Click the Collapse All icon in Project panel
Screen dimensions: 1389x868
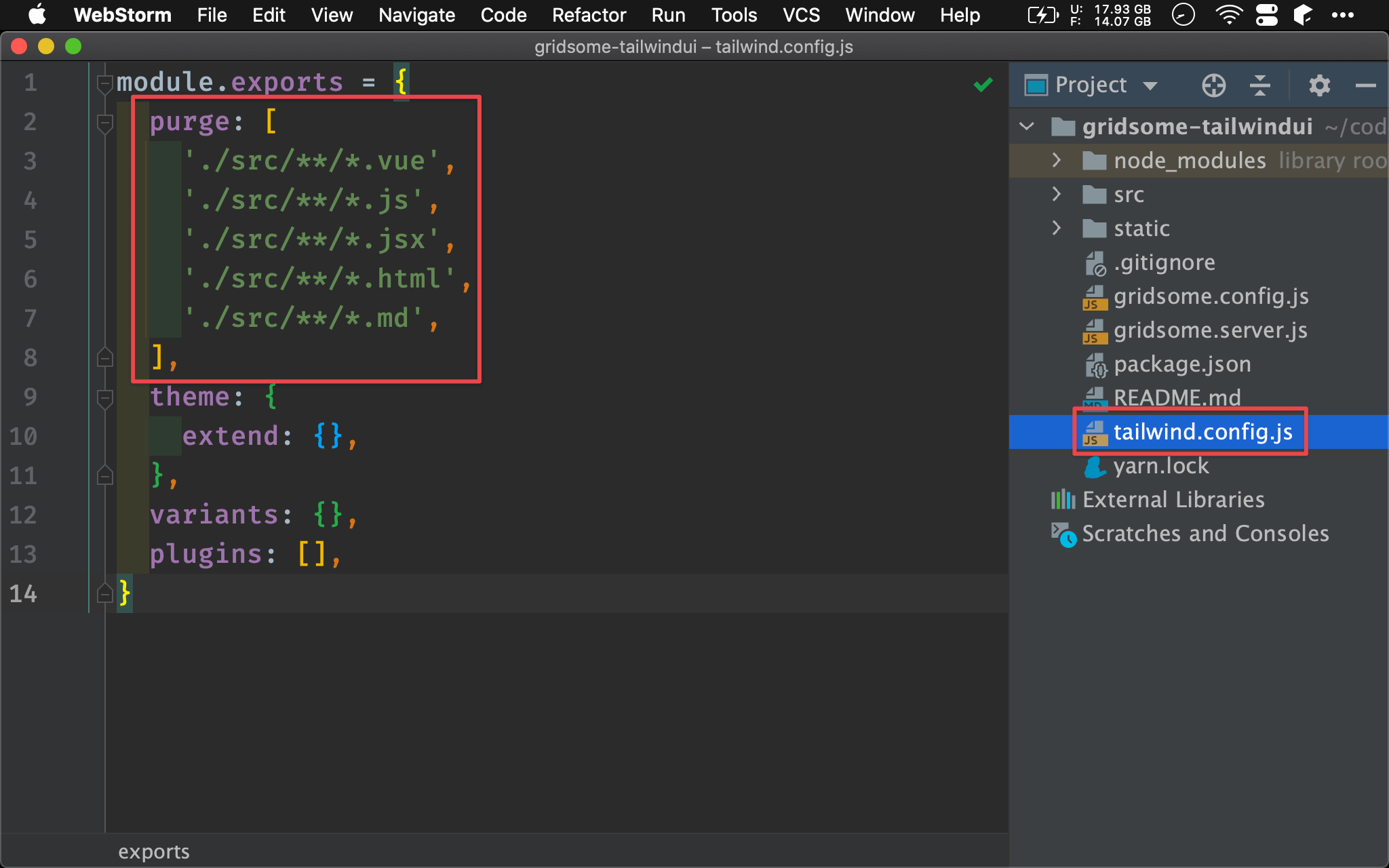point(1259,85)
